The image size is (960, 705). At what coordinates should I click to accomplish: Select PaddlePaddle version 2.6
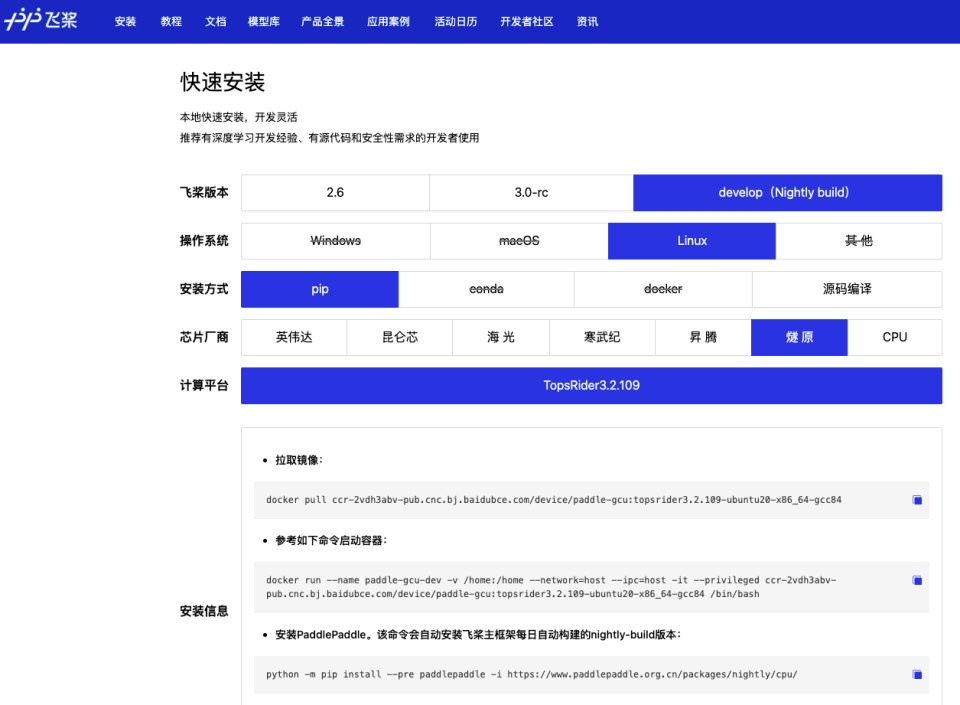tap(335, 193)
